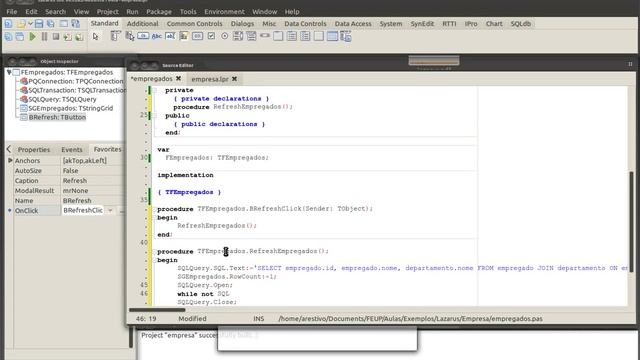Click the Toggle Form/Unit icon
Viewport: 640px width, 360px height.
point(76,24)
